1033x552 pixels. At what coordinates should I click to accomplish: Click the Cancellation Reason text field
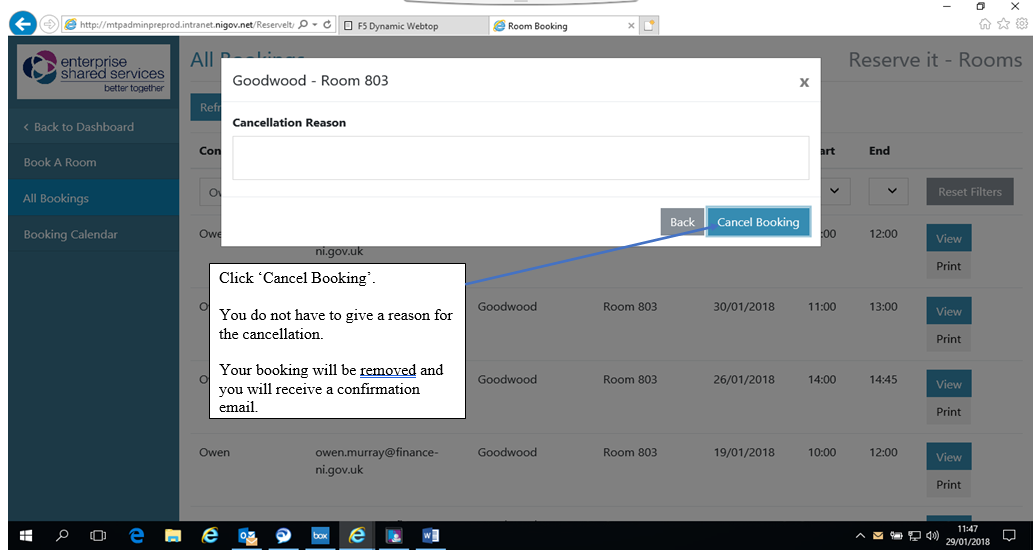(520, 158)
